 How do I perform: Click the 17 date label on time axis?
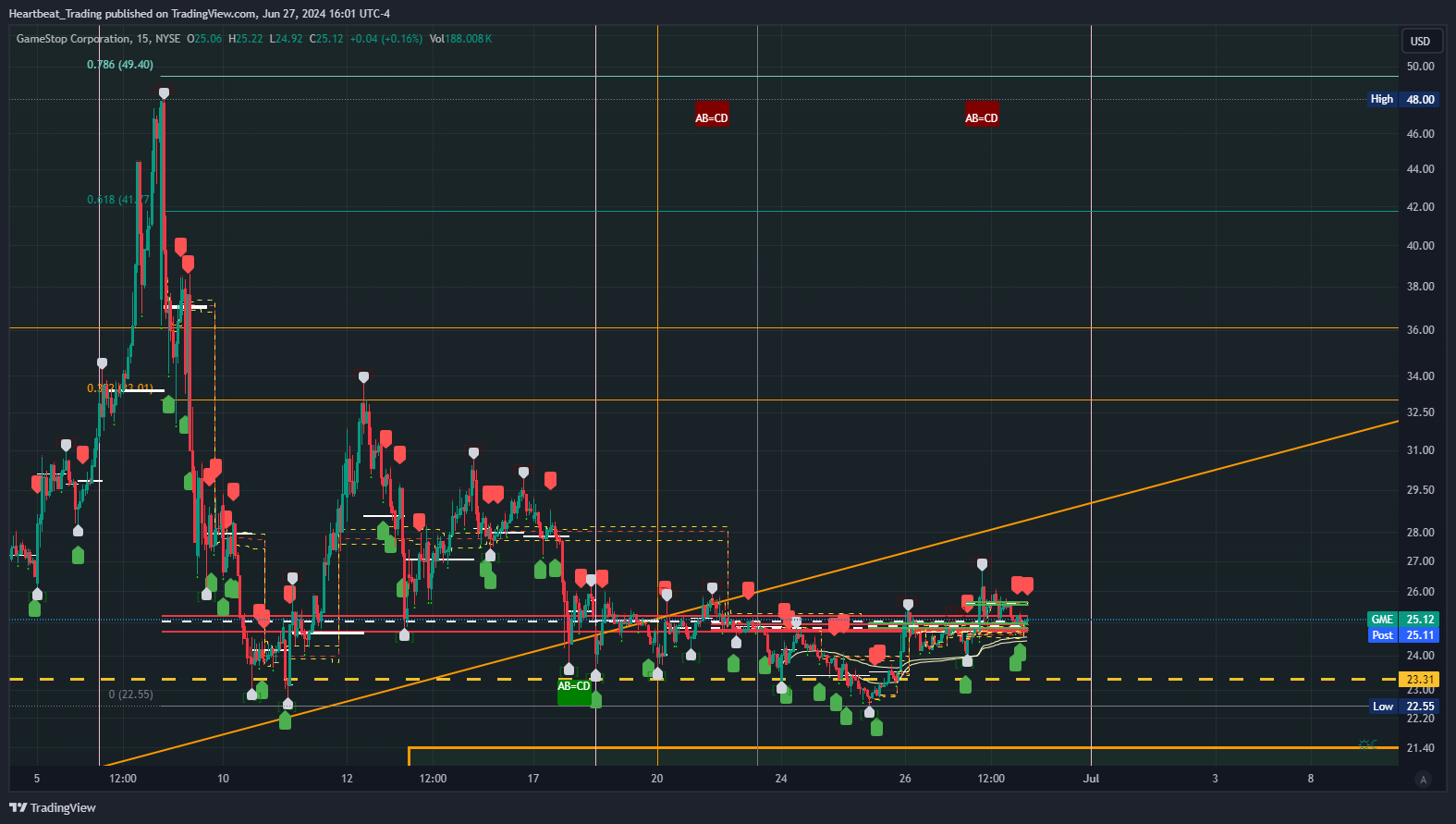pyautogui.click(x=533, y=779)
